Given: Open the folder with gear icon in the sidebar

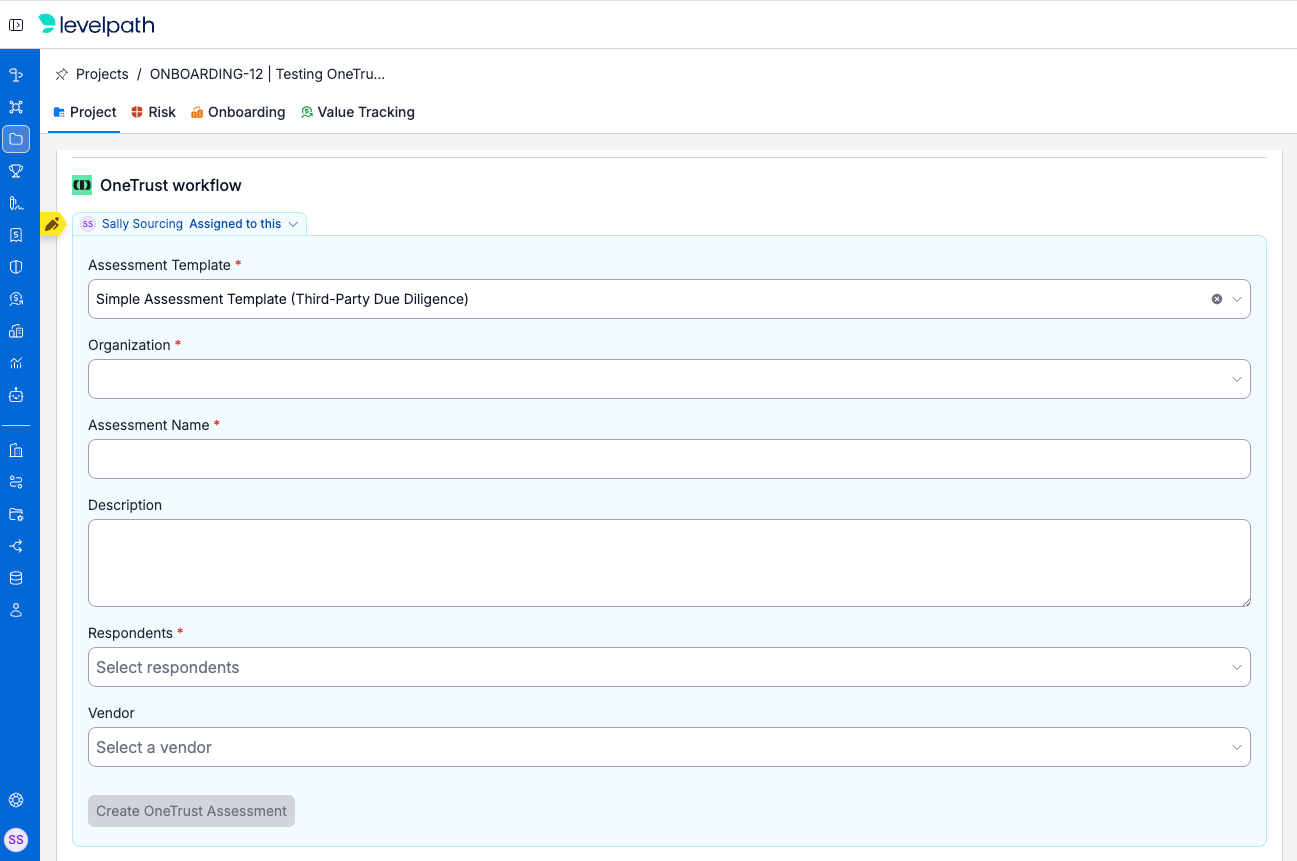Looking at the screenshot, I should pos(16,514).
